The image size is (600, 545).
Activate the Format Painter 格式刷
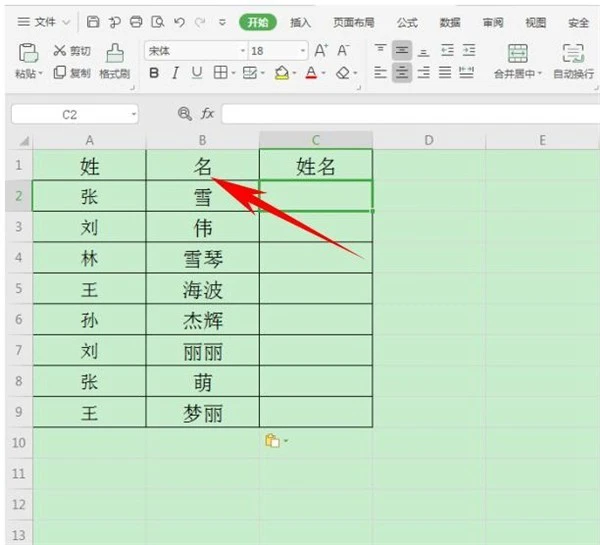point(114,61)
